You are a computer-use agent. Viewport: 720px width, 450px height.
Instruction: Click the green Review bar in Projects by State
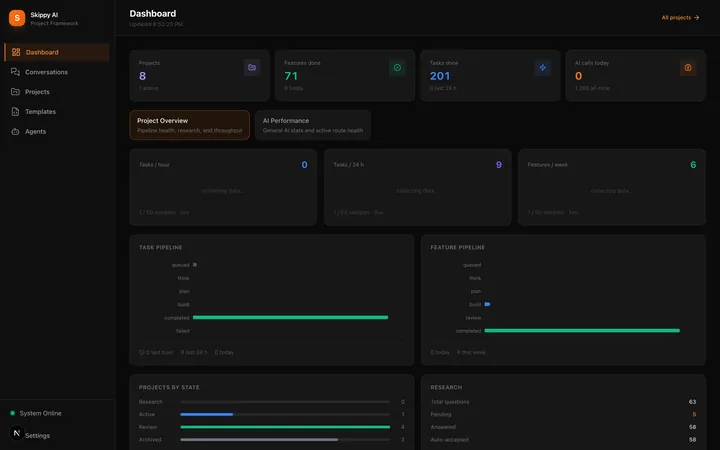pyautogui.click(x=285, y=427)
